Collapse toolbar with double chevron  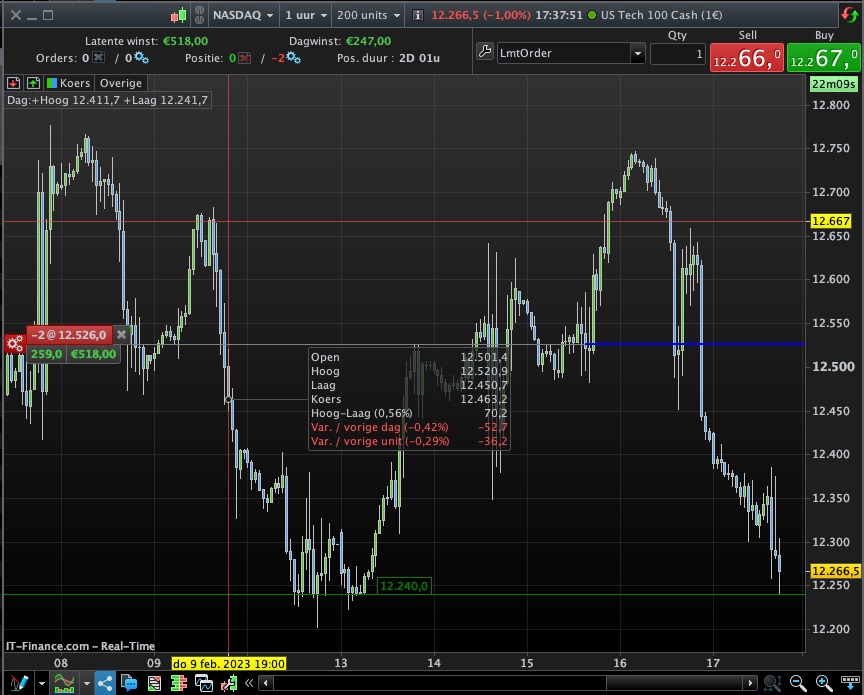(249, 683)
